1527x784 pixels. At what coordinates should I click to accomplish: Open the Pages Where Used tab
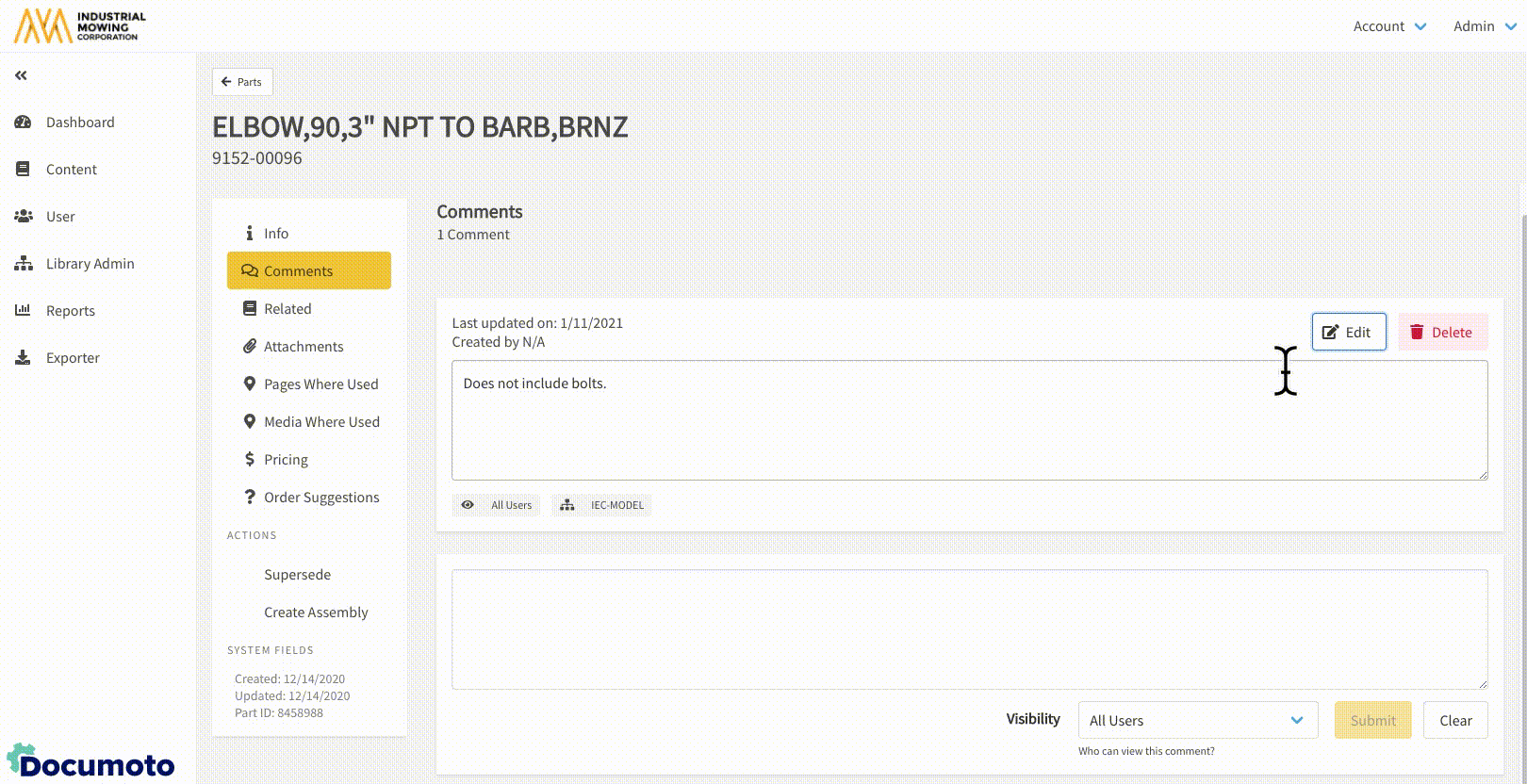(x=320, y=384)
